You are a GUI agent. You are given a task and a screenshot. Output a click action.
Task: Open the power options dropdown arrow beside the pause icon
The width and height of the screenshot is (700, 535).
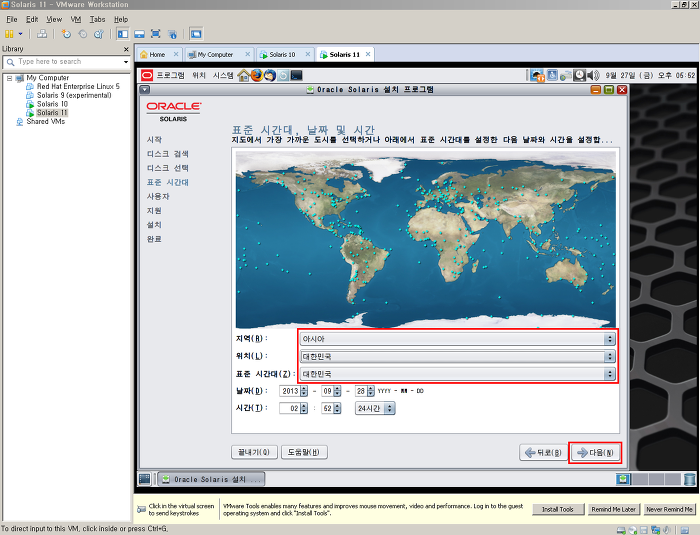click(20, 34)
